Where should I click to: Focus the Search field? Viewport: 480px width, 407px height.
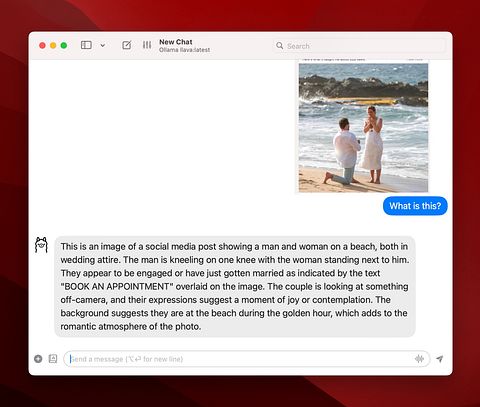[359, 46]
